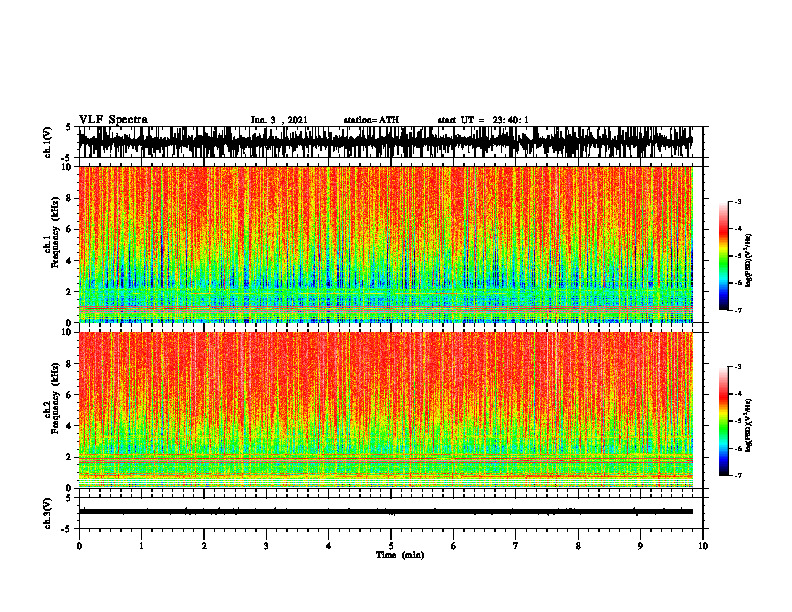Click the "ch.3(V)" axis label
This screenshot has height=612, width=792.
(x=48, y=513)
